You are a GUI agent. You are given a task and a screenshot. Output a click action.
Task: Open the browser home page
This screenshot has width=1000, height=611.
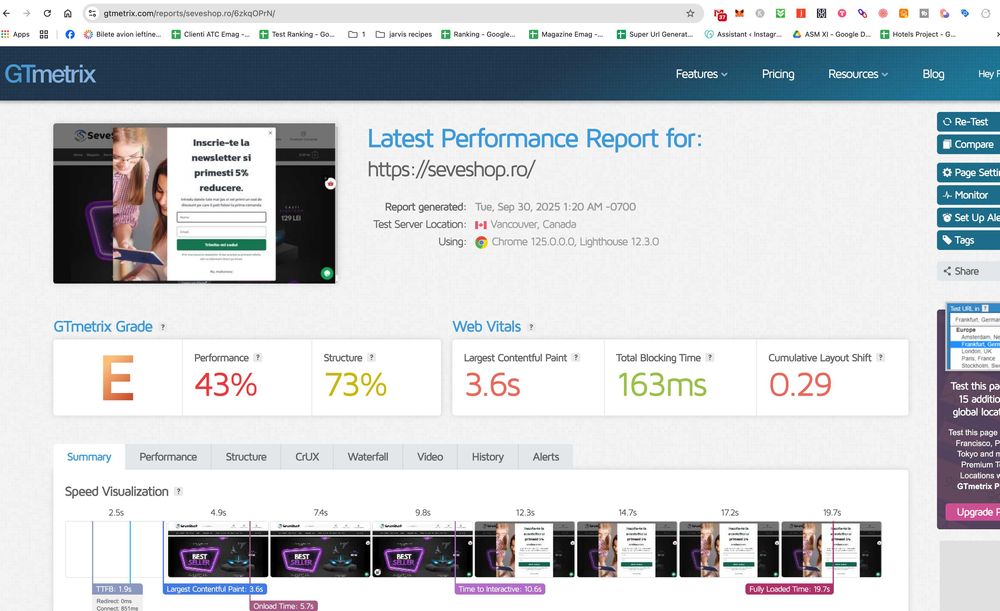click(x=68, y=13)
